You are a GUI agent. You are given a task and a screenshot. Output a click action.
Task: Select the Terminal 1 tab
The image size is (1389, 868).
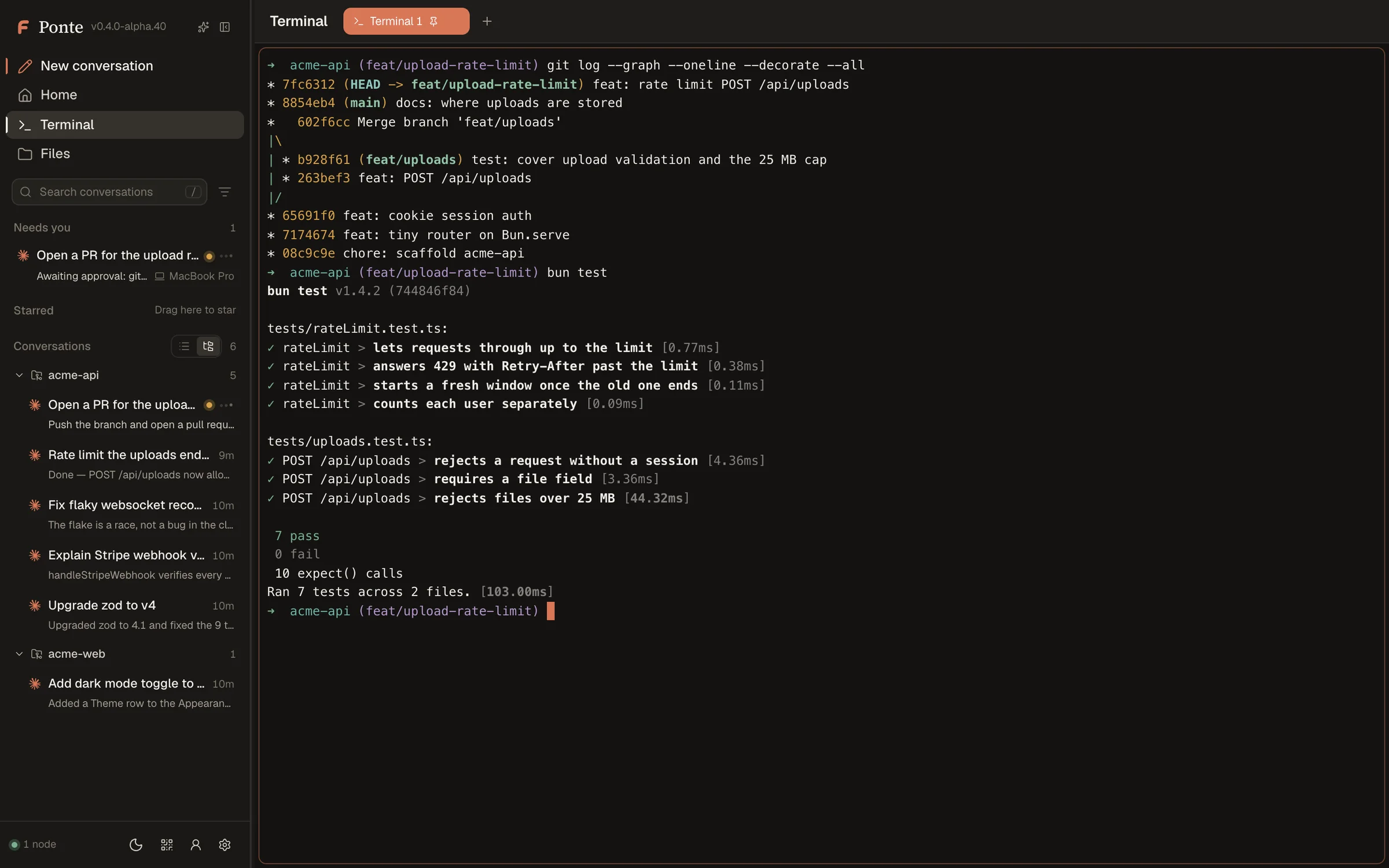[406, 21]
